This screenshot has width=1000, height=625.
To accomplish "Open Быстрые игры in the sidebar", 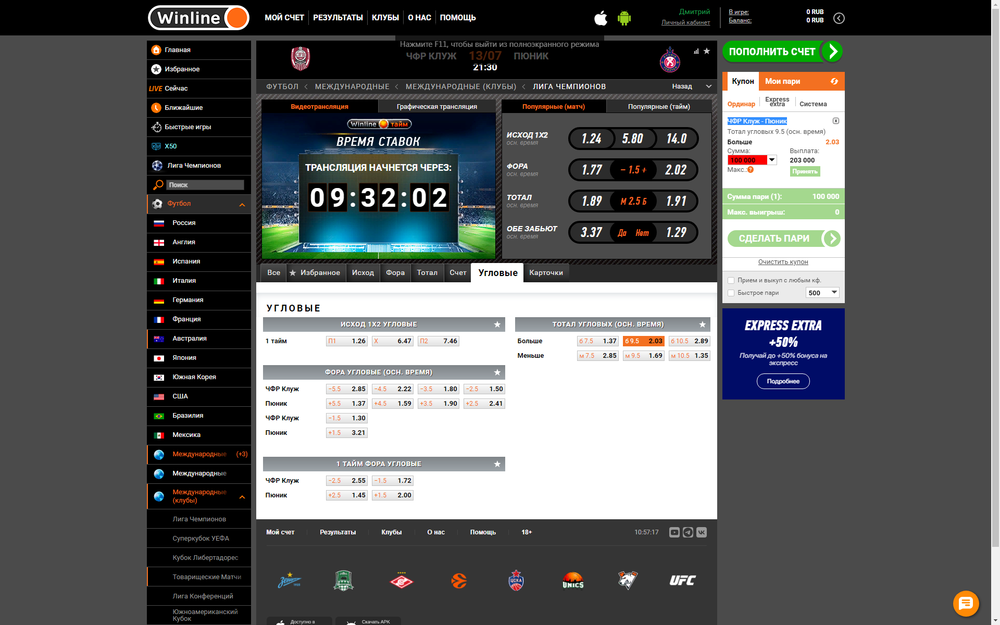I will [x=199, y=127].
